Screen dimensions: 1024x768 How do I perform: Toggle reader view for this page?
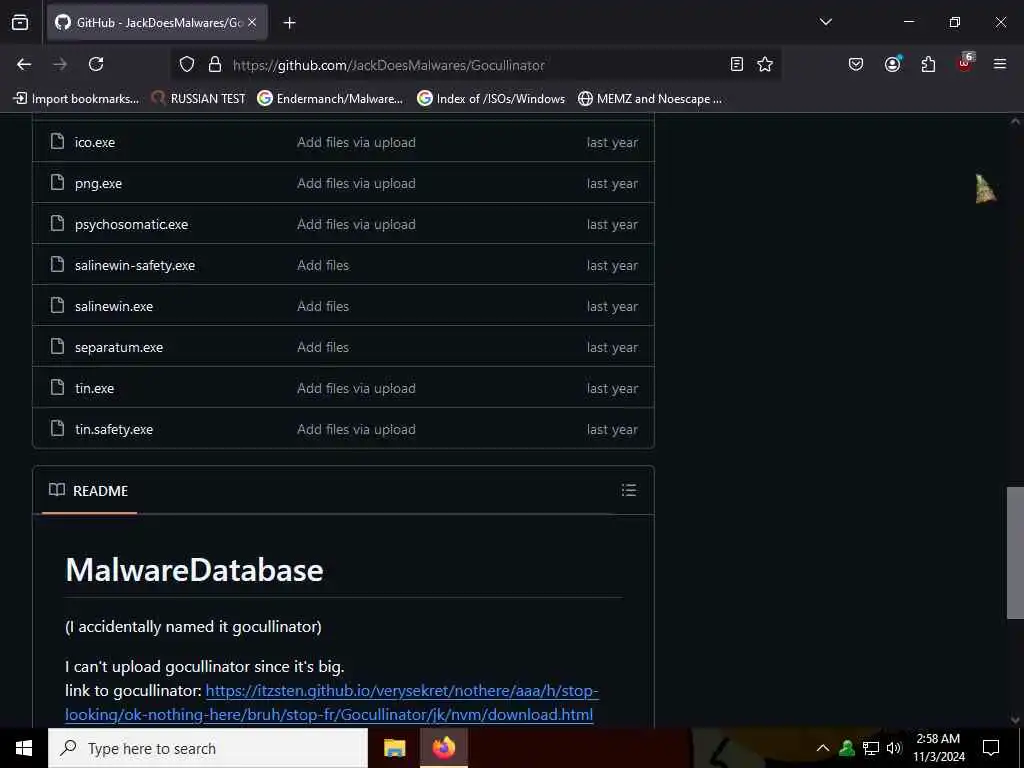coord(737,64)
